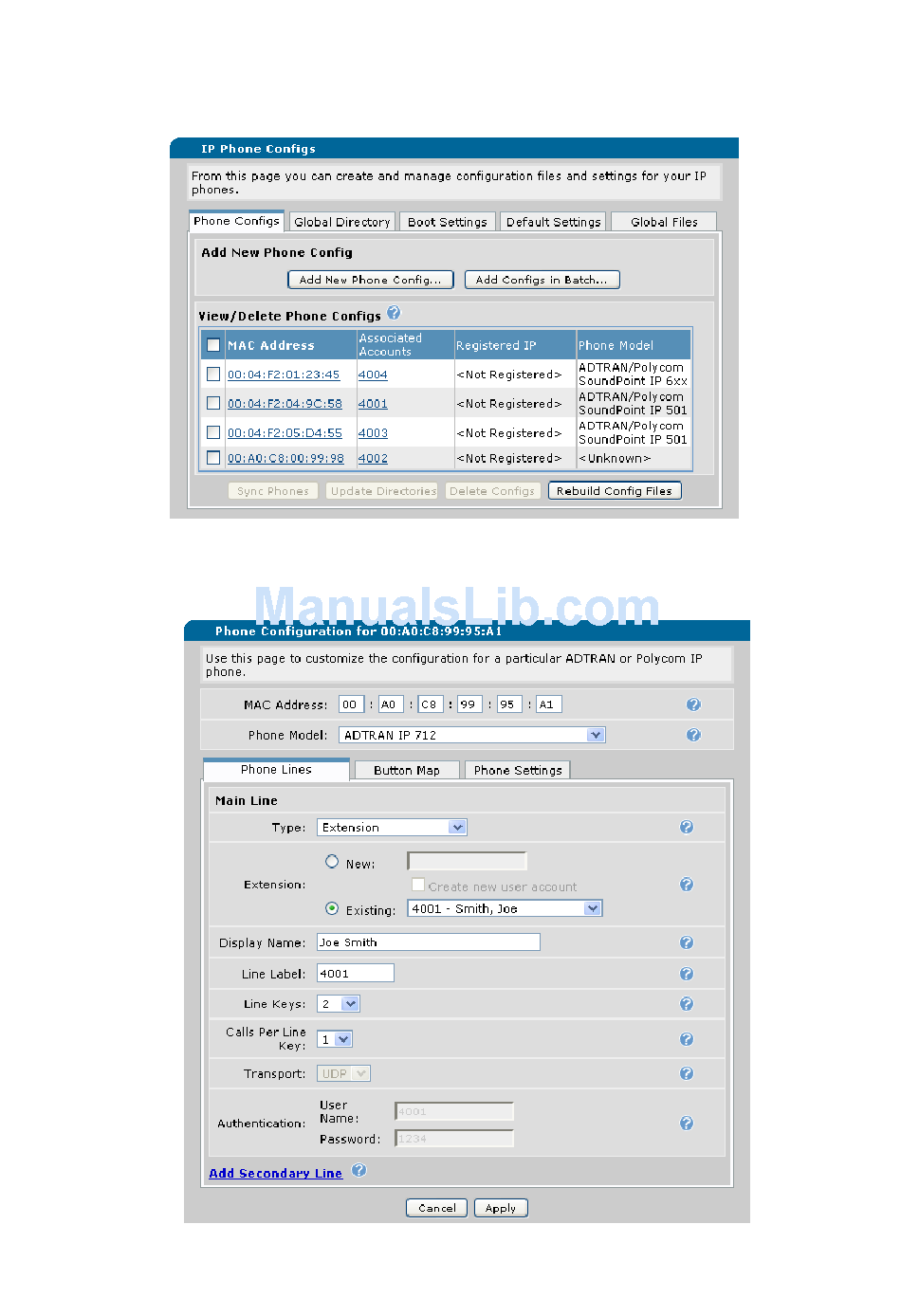Image resolution: width=901 pixels, height=1316 pixels.
Task: Open help icon for Authentication
Action: pyautogui.click(x=687, y=1124)
